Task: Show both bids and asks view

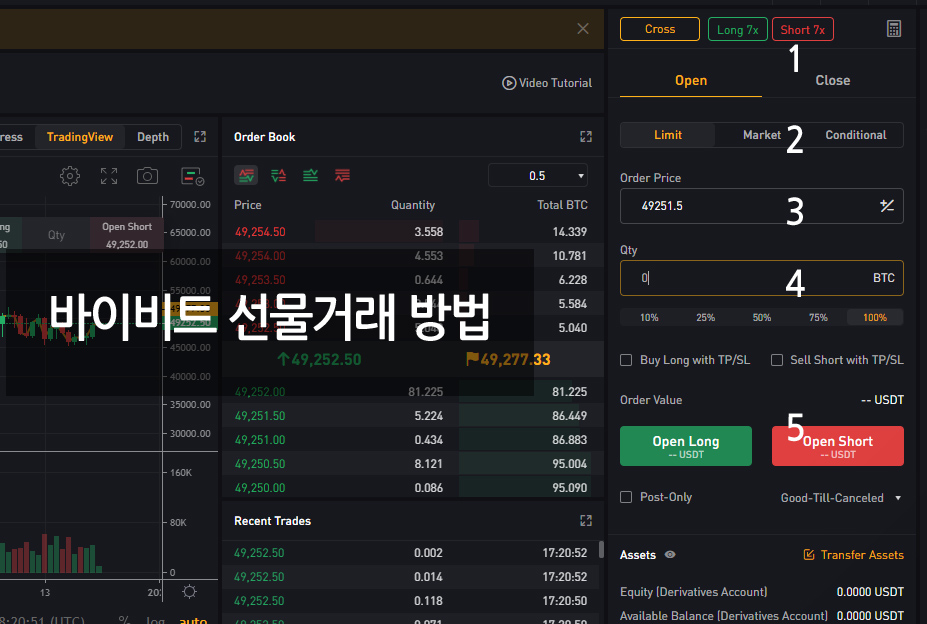Action: click(x=246, y=175)
